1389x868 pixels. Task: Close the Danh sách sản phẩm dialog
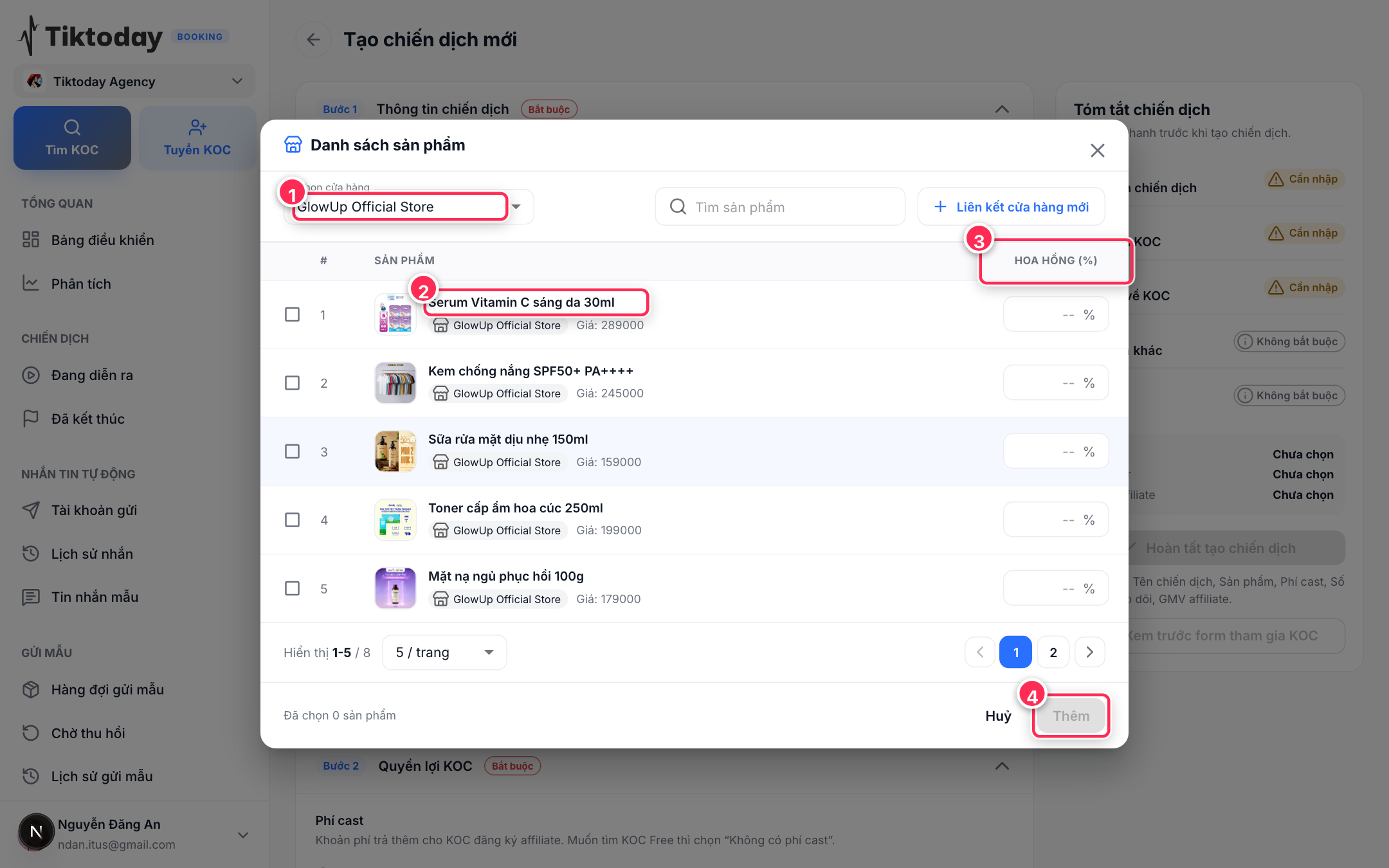(1097, 150)
